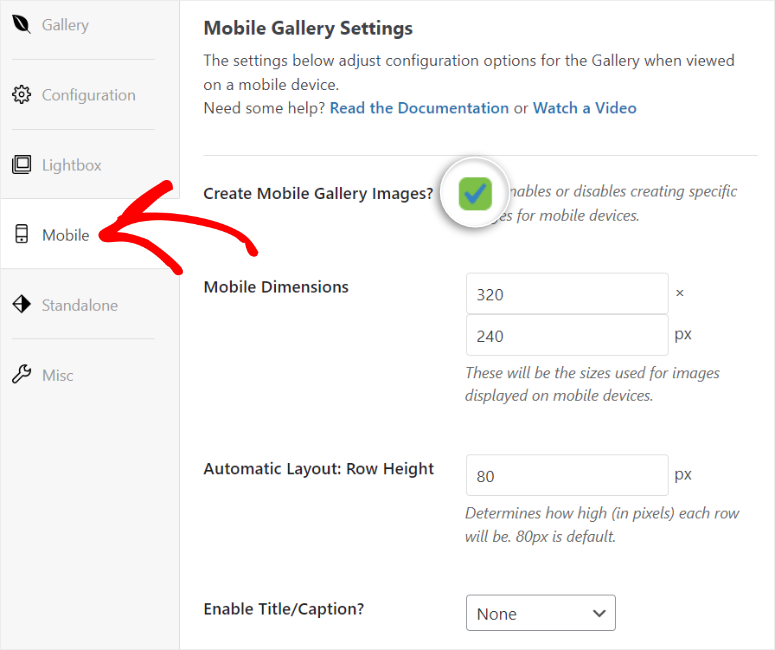Click the Lightbox stacked-frames icon
This screenshot has height=650, width=775.
click(x=21, y=165)
